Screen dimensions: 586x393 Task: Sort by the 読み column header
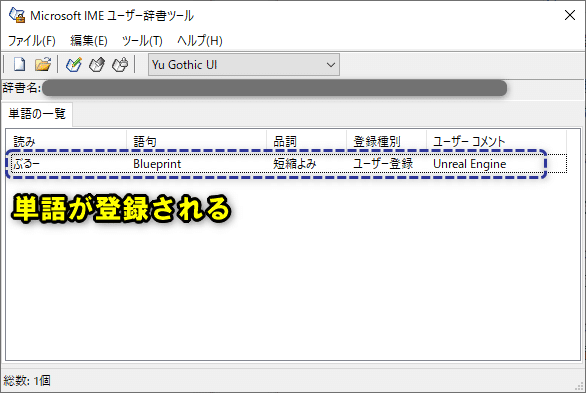point(66,141)
